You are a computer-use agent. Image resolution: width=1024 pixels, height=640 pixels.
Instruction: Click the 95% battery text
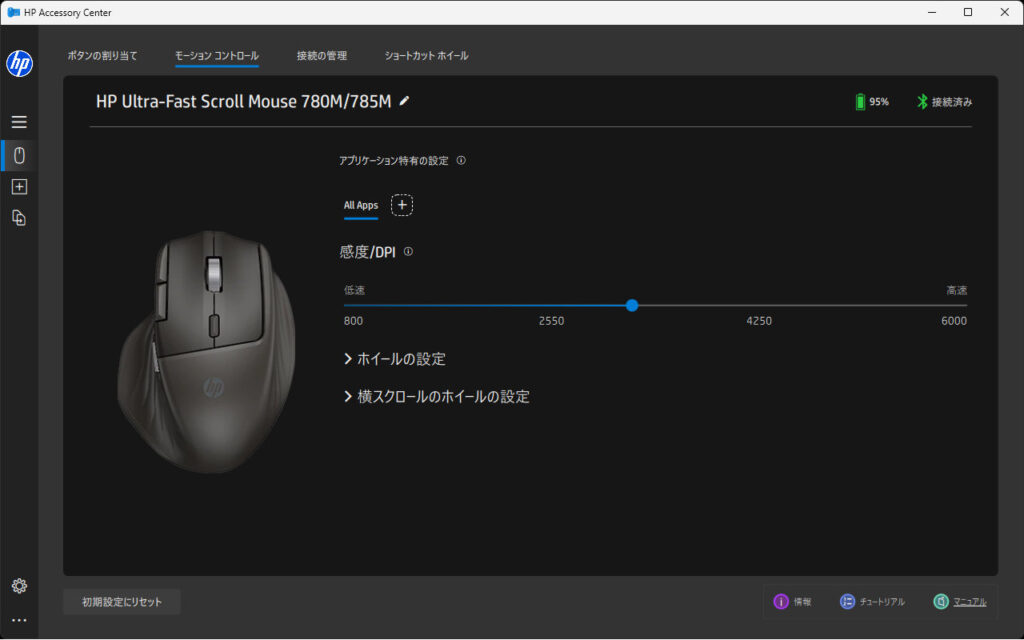(879, 102)
